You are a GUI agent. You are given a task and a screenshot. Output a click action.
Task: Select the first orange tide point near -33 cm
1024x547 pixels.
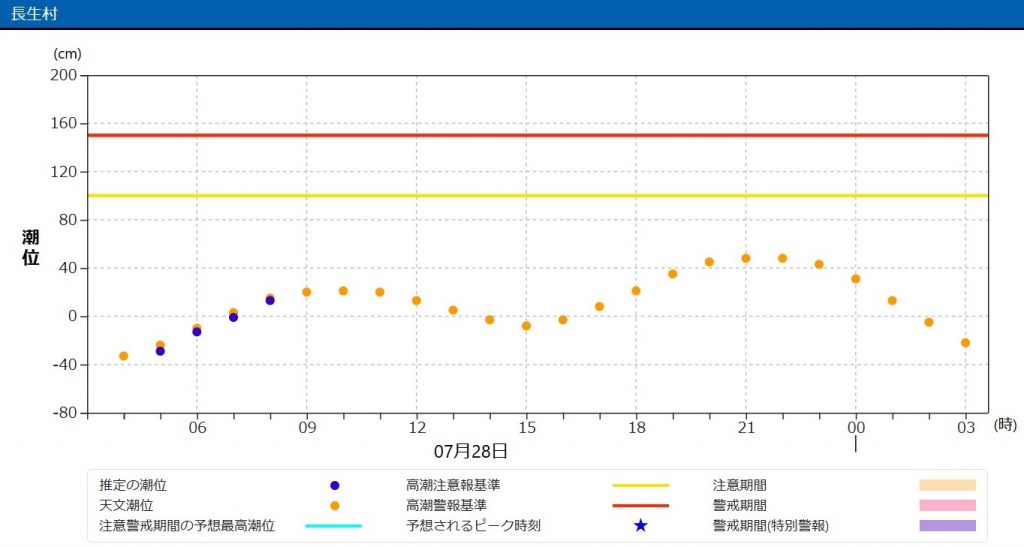click(x=123, y=356)
